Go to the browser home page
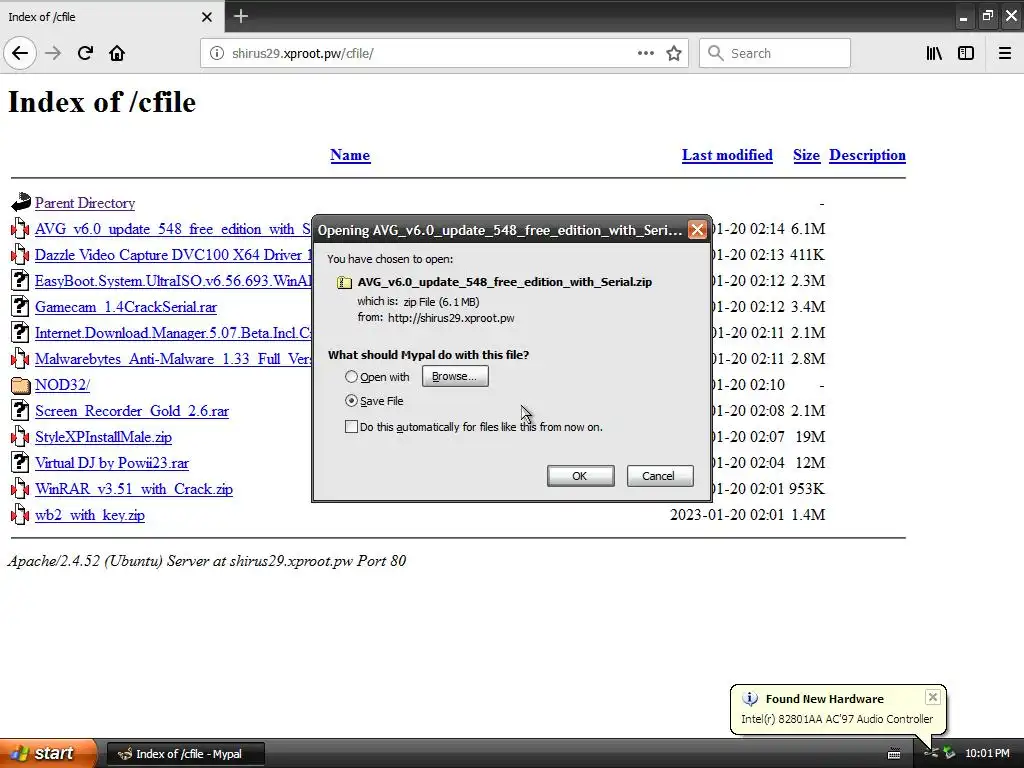Image resolution: width=1024 pixels, height=768 pixels. point(117,53)
